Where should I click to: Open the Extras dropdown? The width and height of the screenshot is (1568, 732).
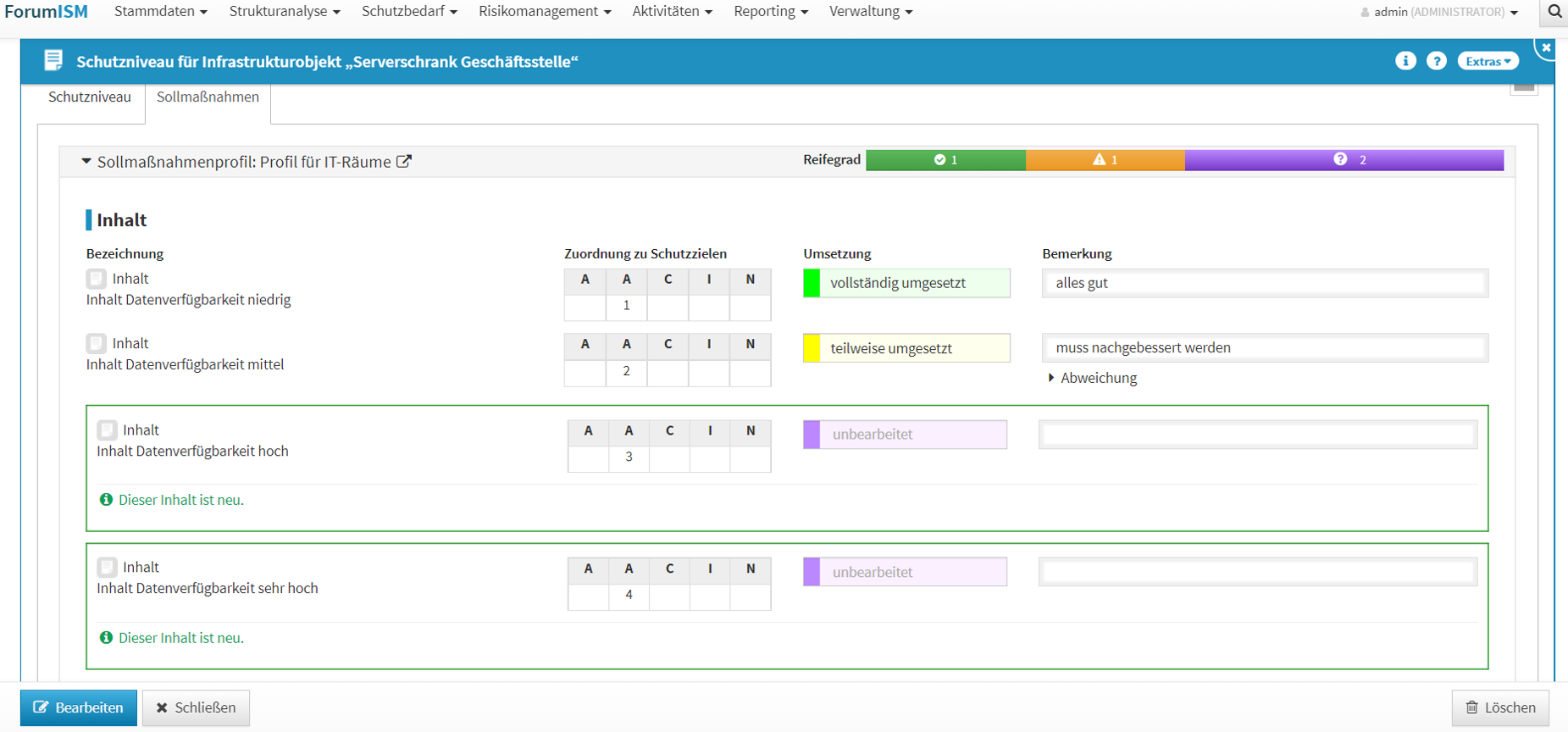click(1488, 61)
